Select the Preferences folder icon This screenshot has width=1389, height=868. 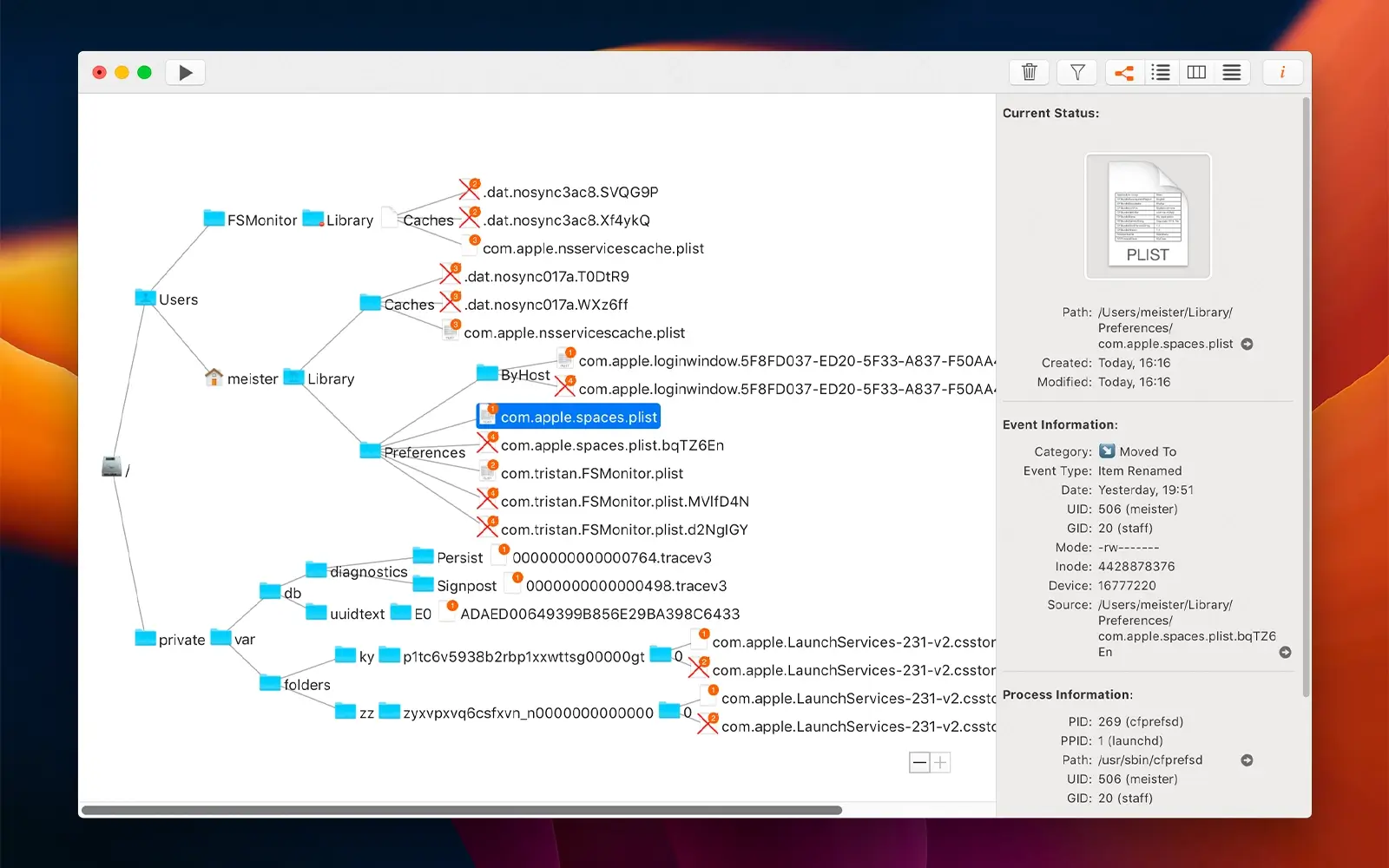point(371,450)
